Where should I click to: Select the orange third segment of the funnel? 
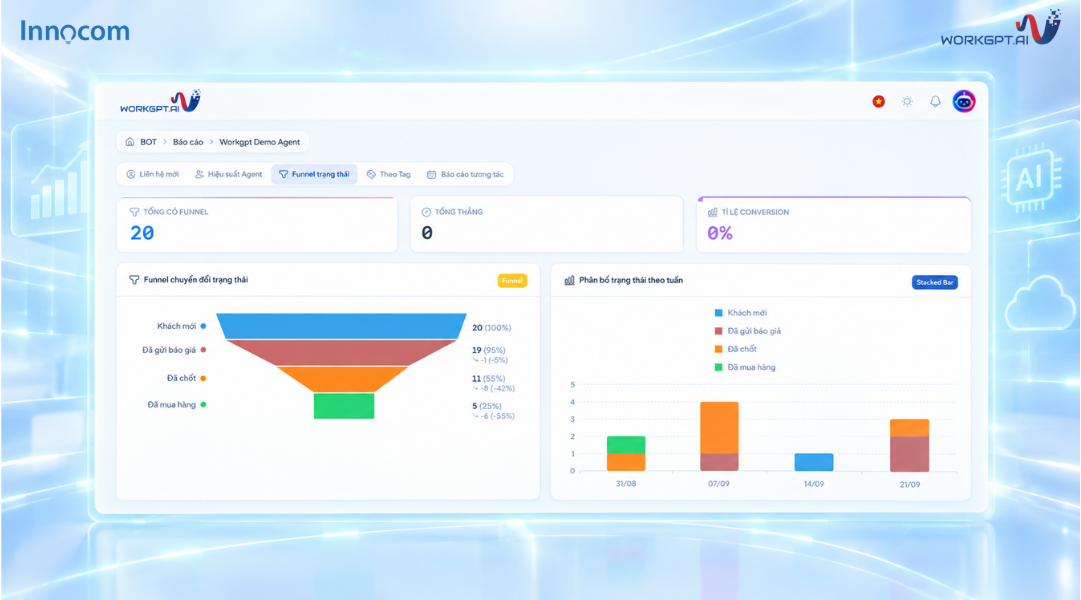click(343, 379)
